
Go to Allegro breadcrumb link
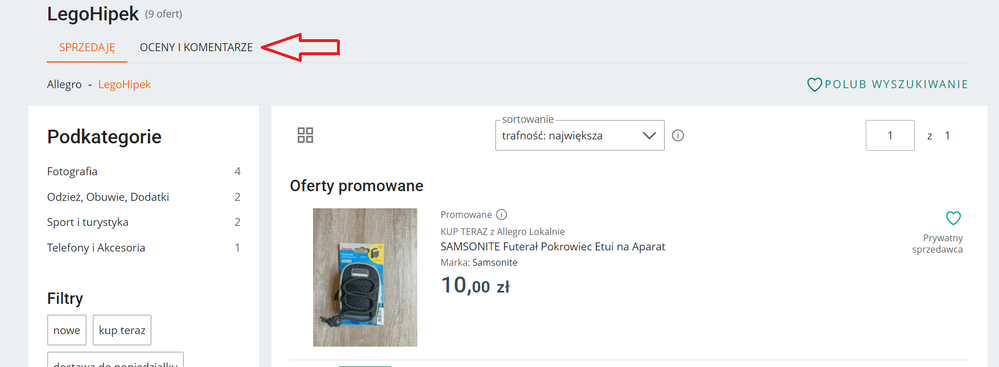(x=64, y=84)
